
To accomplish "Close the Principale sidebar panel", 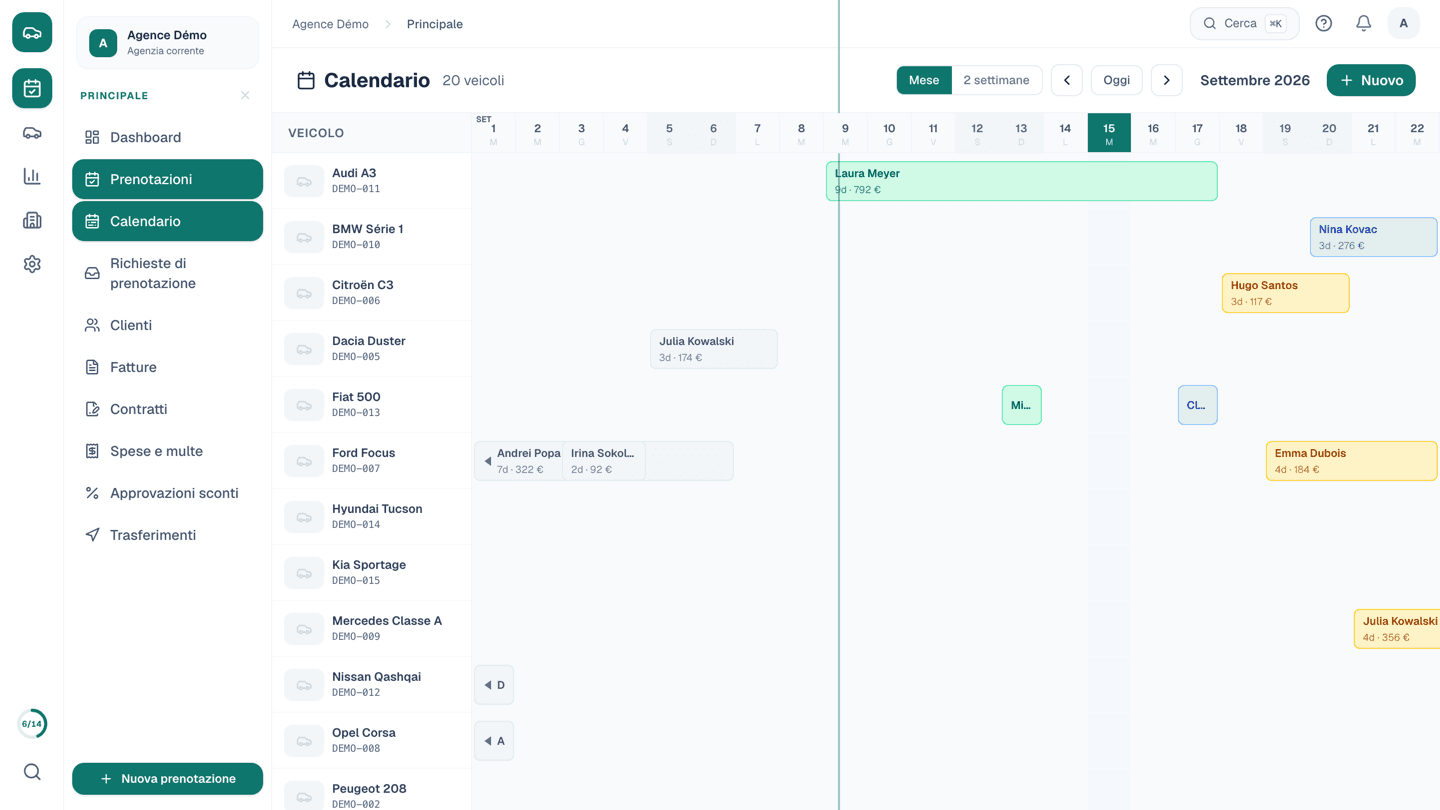I will coord(245,95).
